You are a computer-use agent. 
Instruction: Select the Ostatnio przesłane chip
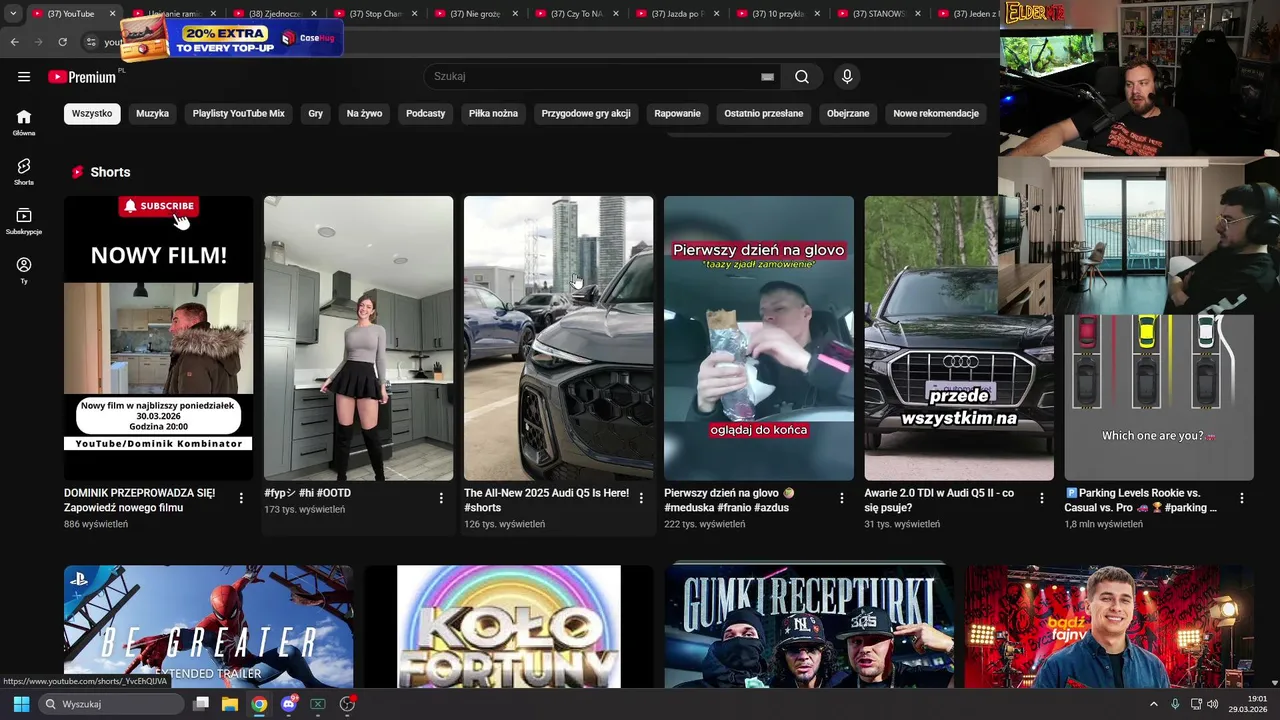tap(763, 114)
